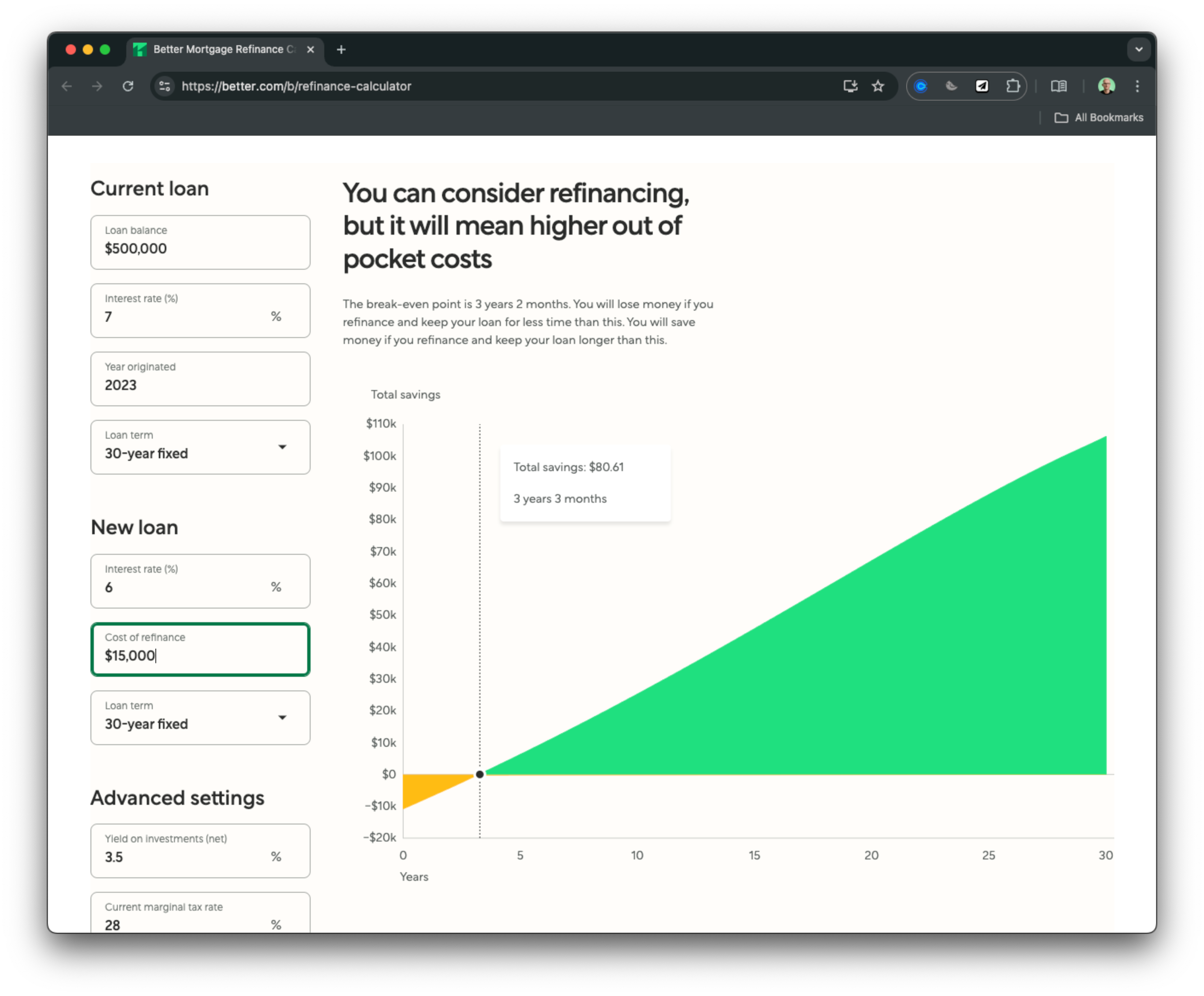
Task: Click the Yield on investments field
Action: (x=200, y=851)
